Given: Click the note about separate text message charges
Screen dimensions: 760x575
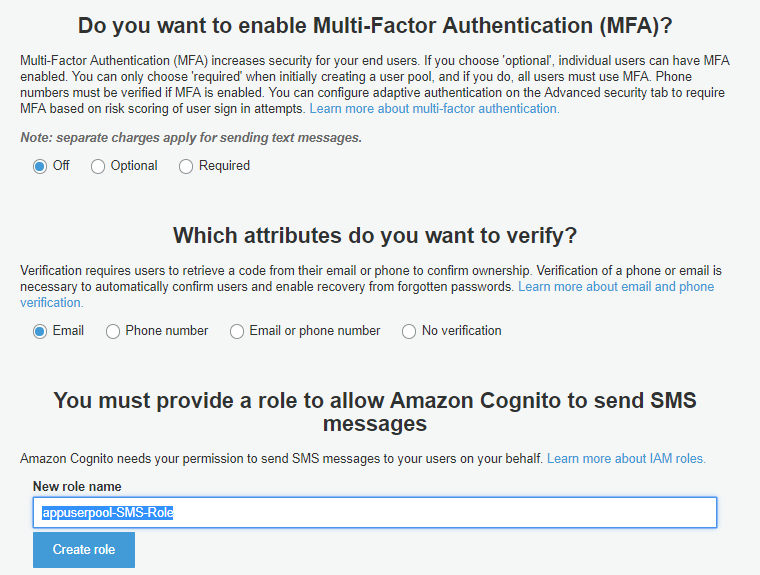Looking at the screenshot, I should pos(191,137).
